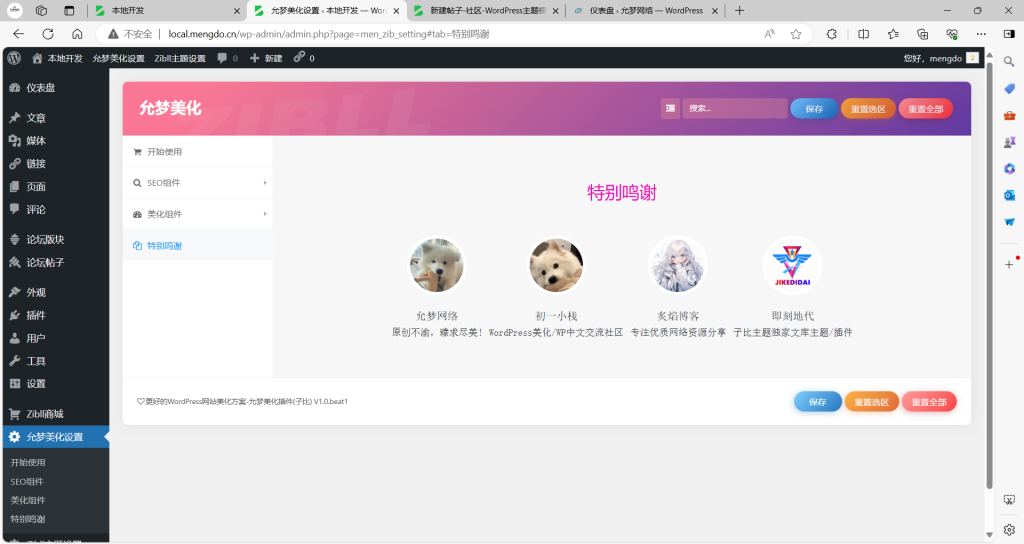Click the 搜索 settings search field
Screen dimensions: 1024x544
coord(734,109)
